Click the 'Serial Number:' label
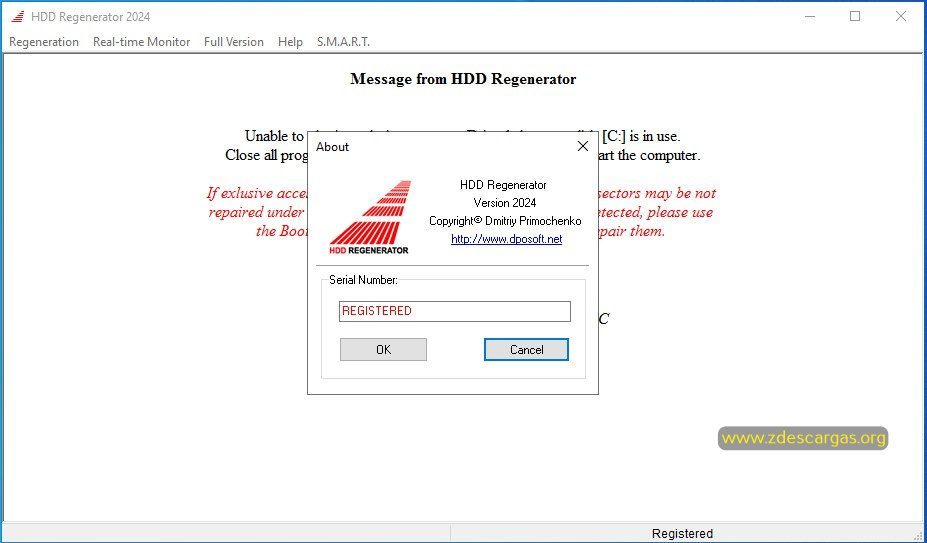This screenshot has height=543, width=927. coord(364,280)
